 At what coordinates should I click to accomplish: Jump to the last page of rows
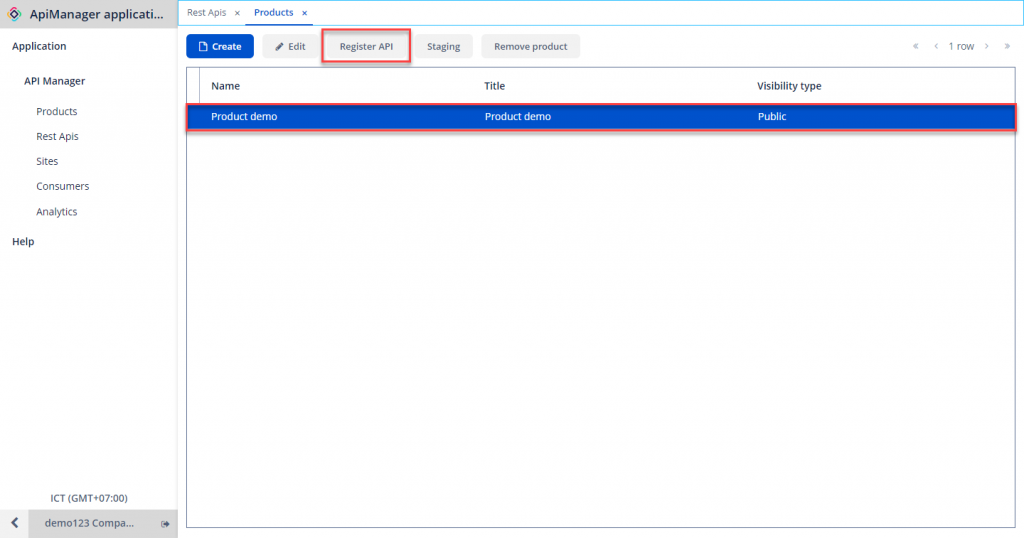coord(1007,46)
